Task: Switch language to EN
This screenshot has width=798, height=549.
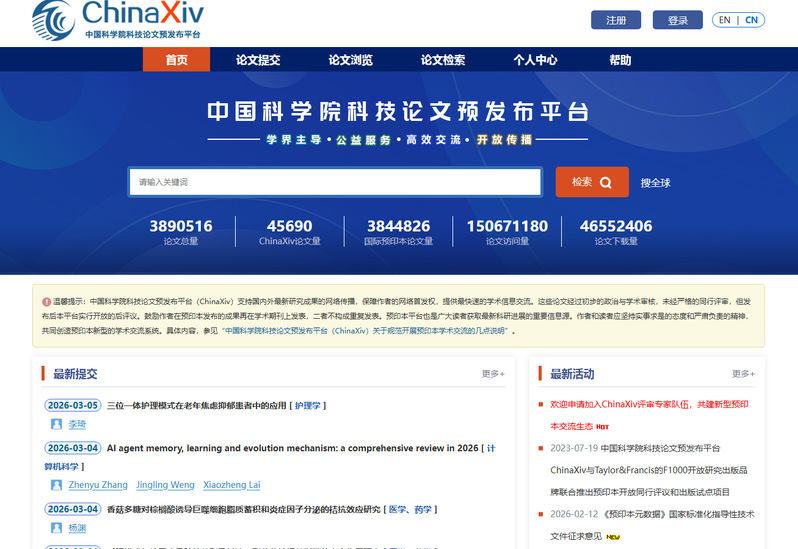Action: point(724,20)
